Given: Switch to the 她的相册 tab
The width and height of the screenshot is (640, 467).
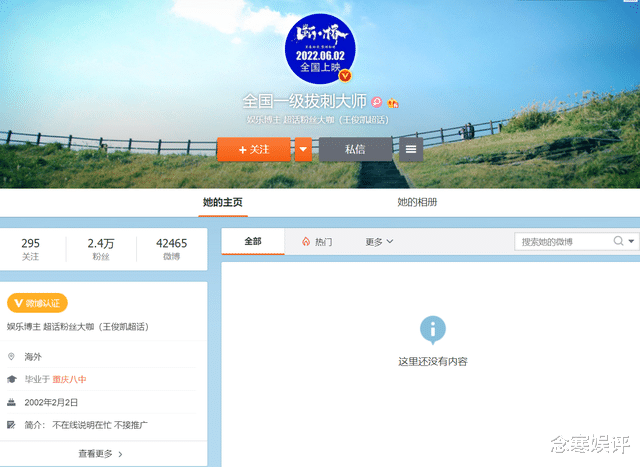Looking at the screenshot, I should 417,202.
